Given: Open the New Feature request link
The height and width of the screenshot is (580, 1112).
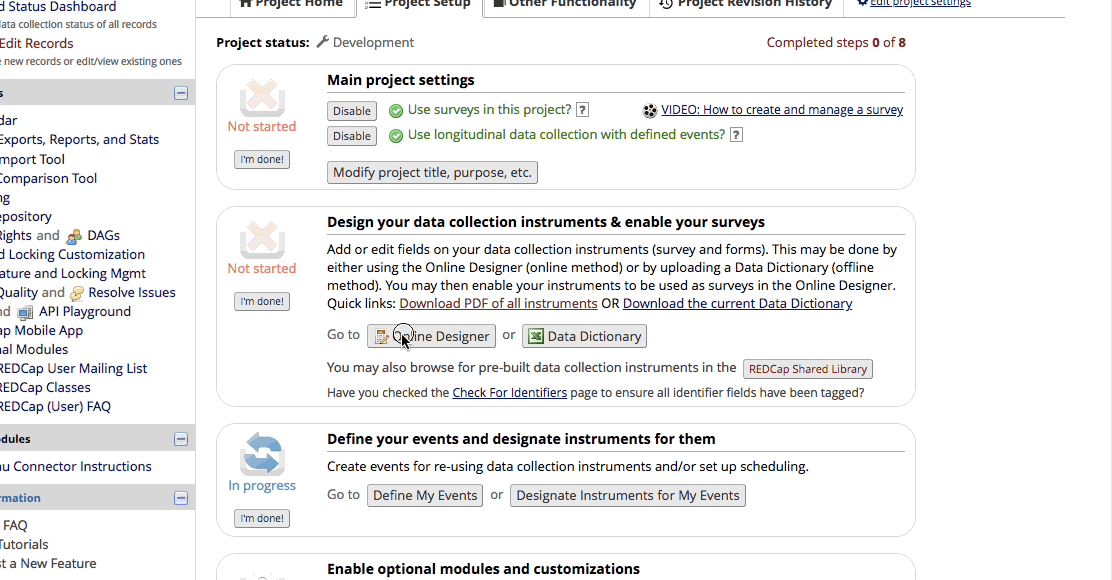Looking at the screenshot, I should click(x=48, y=564).
